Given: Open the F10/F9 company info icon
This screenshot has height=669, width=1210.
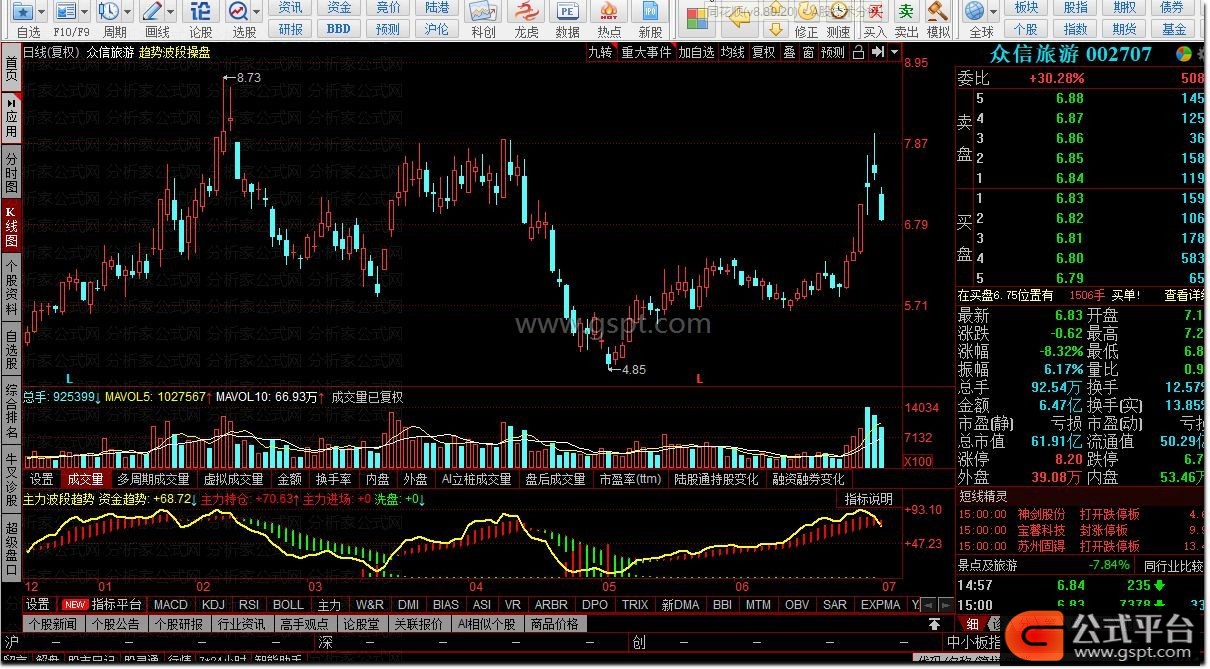Looking at the screenshot, I should click(67, 11).
